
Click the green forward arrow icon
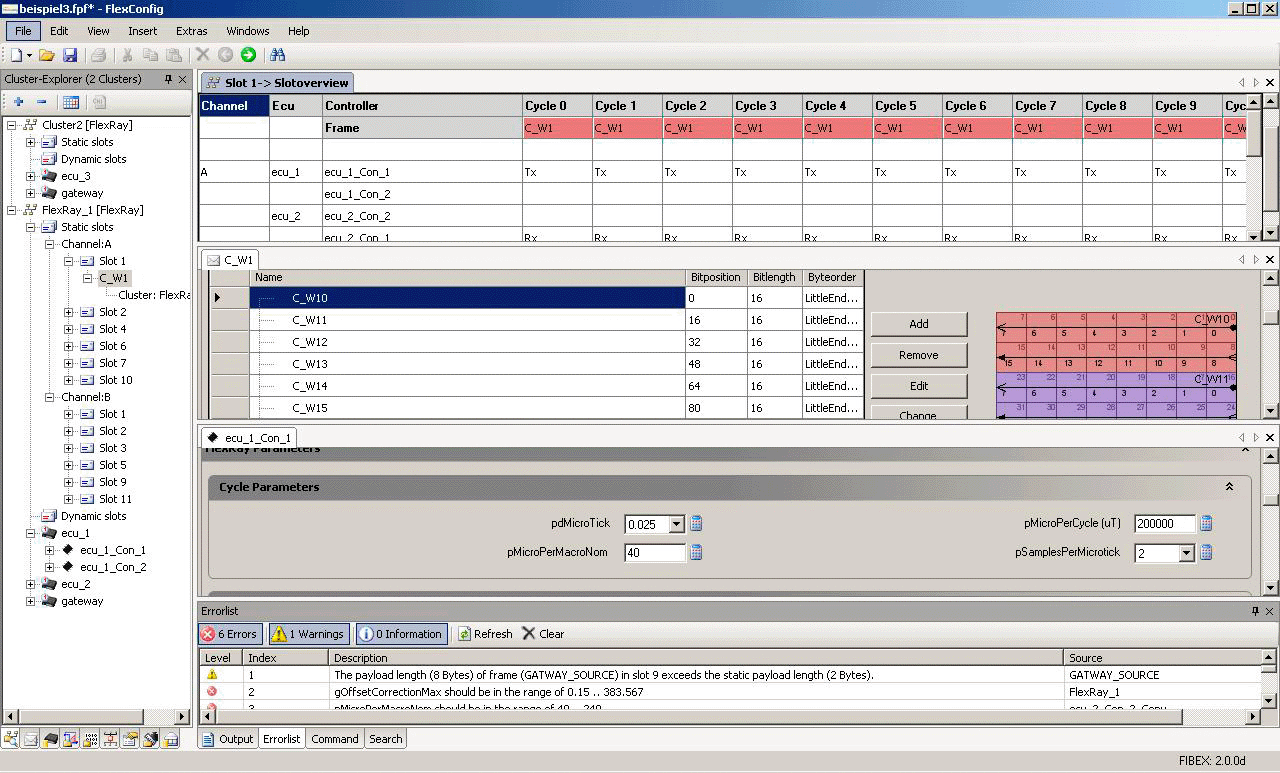click(248, 55)
